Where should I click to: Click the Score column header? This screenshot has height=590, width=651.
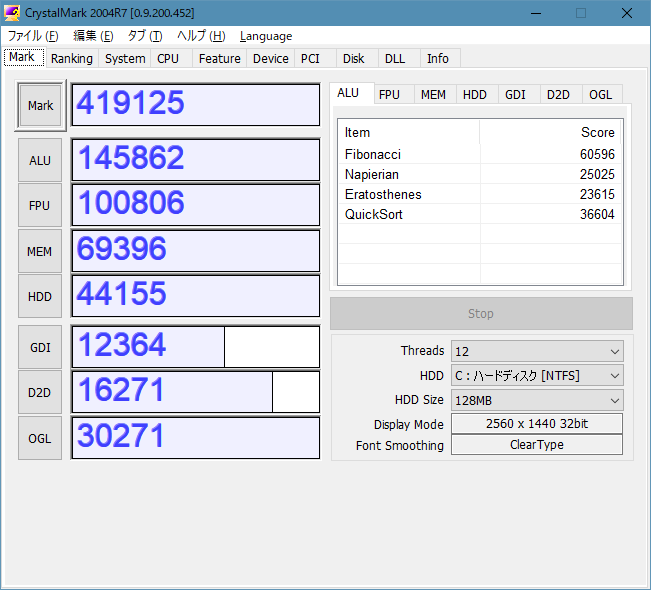[x=550, y=132]
